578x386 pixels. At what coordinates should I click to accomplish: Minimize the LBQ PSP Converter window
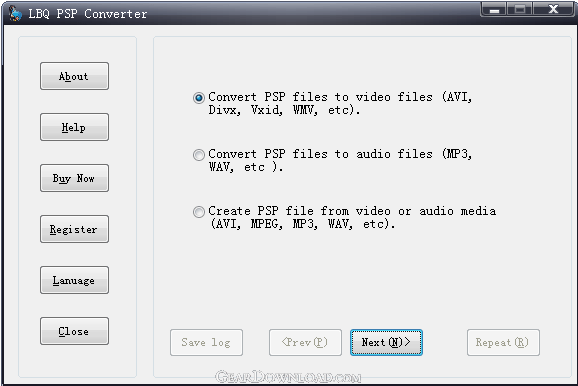(494, 9)
